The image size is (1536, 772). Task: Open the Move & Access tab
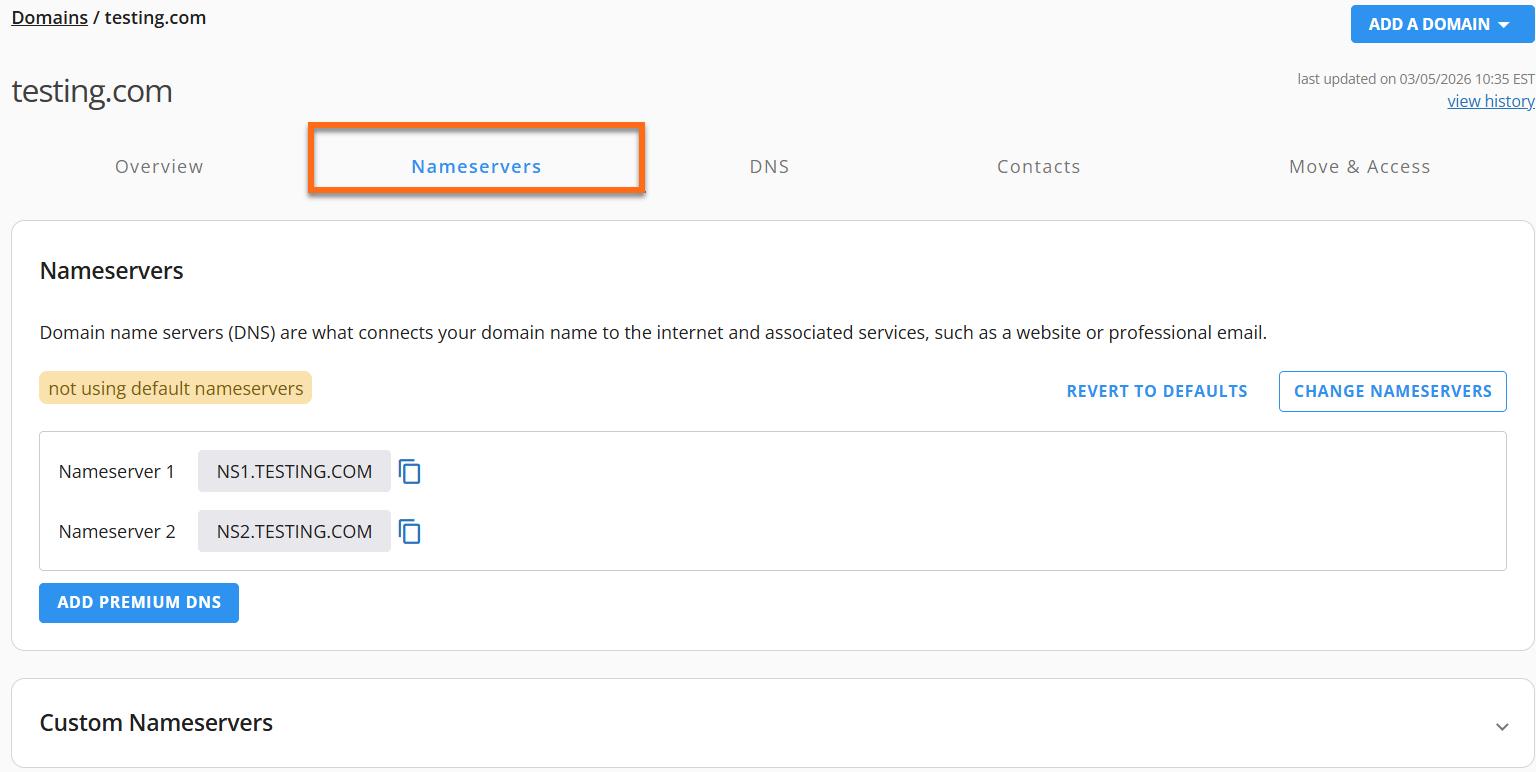[x=1360, y=167]
